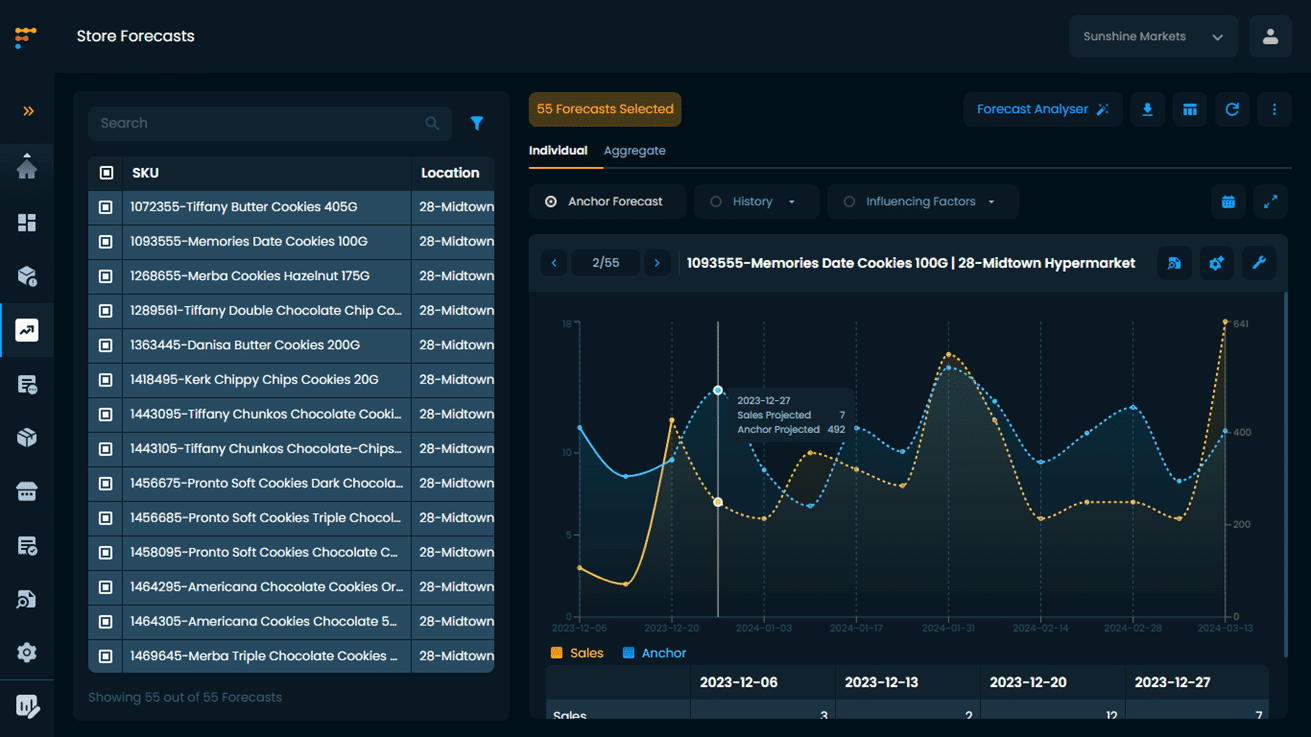The height and width of the screenshot is (737, 1311).
Task: Open the calendar date picker icon
Action: click(1228, 202)
